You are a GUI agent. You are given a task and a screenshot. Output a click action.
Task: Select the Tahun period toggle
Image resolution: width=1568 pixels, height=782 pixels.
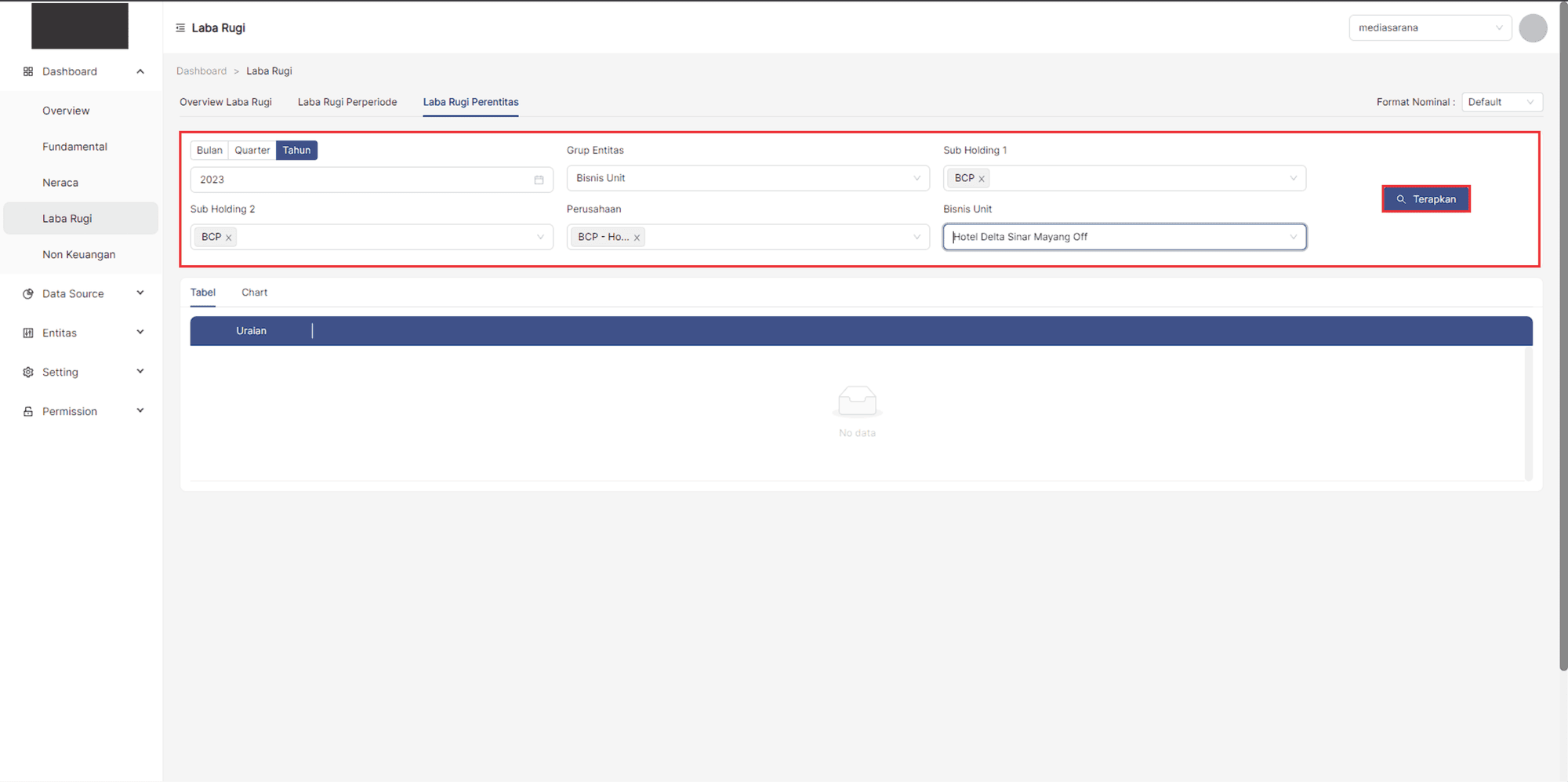pyautogui.click(x=296, y=151)
